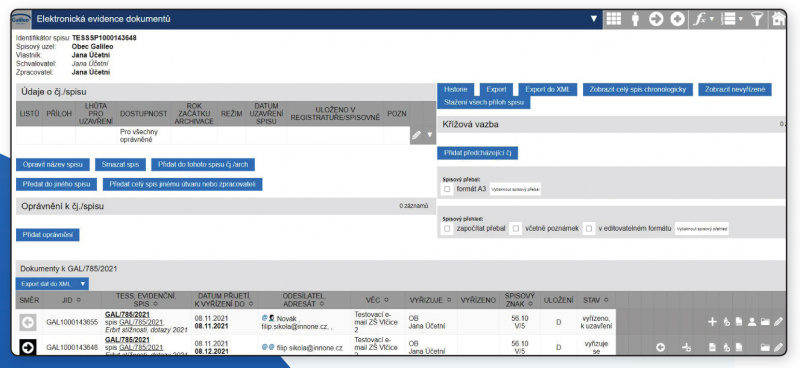Image resolution: width=800 pixels, height=368 pixels.
Task: Click Stažení všech příloh spisu
Action: pos(484,103)
